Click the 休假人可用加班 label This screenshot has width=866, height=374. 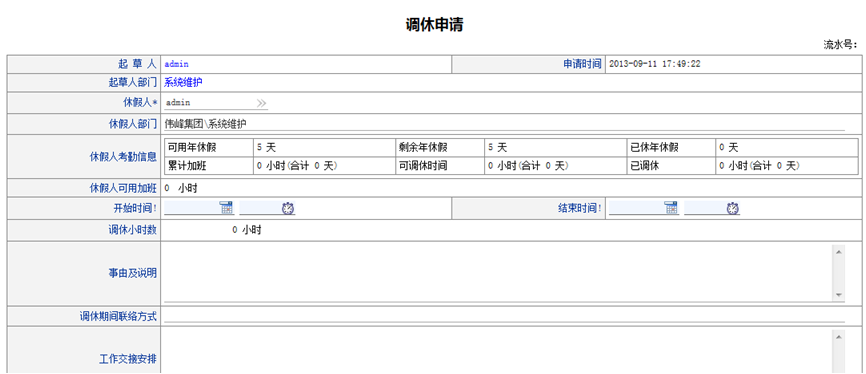tap(123, 188)
